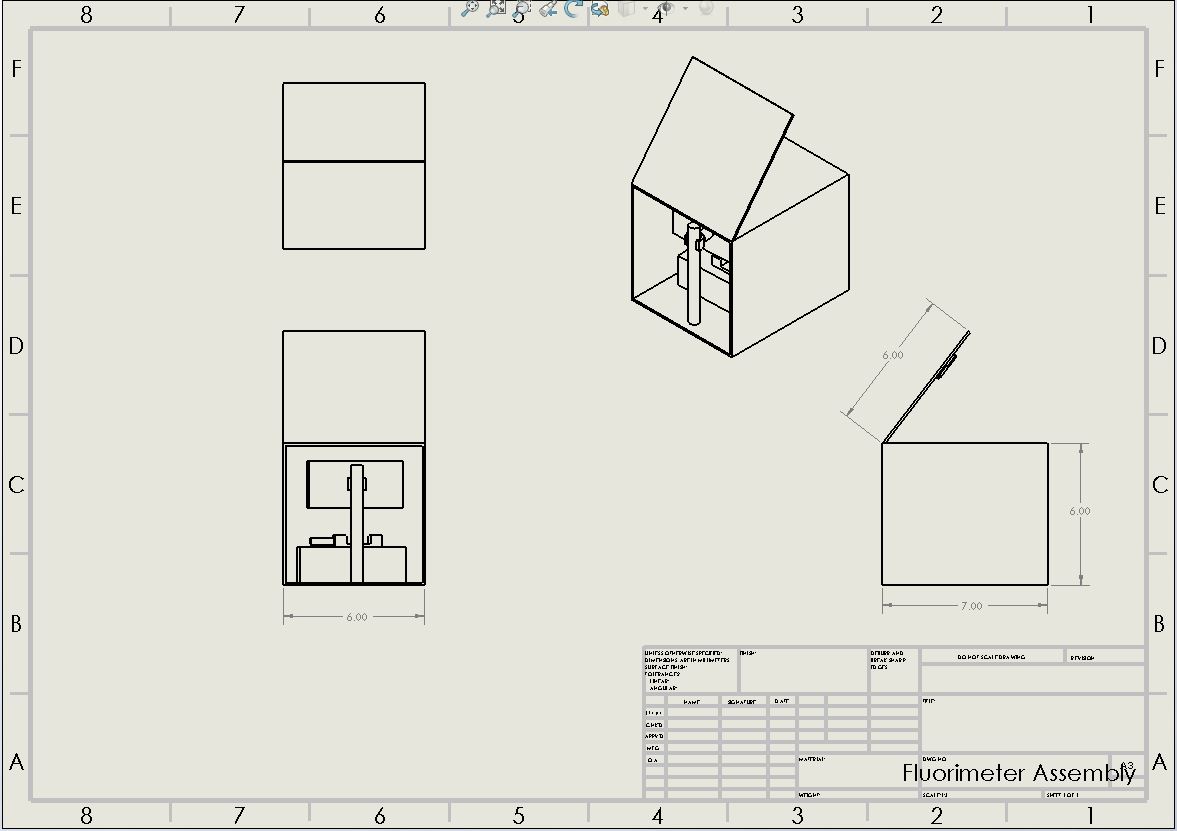This screenshot has width=1177, height=831.
Task: Click the Display Style cube icon
Action: (626, 9)
